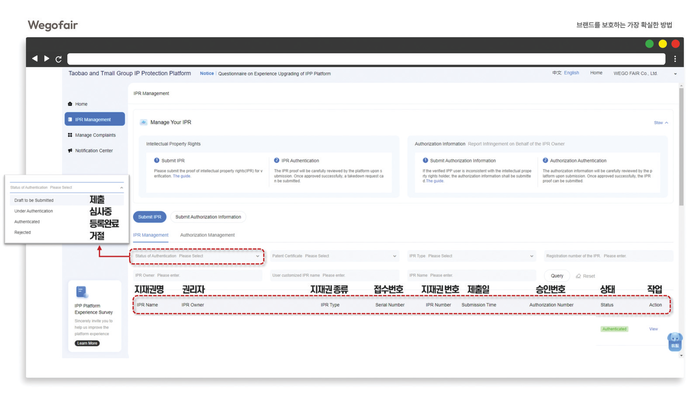Click the IPP Platform survey card icon
This screenshot has height=393, width=699.
tap(82, 292)
